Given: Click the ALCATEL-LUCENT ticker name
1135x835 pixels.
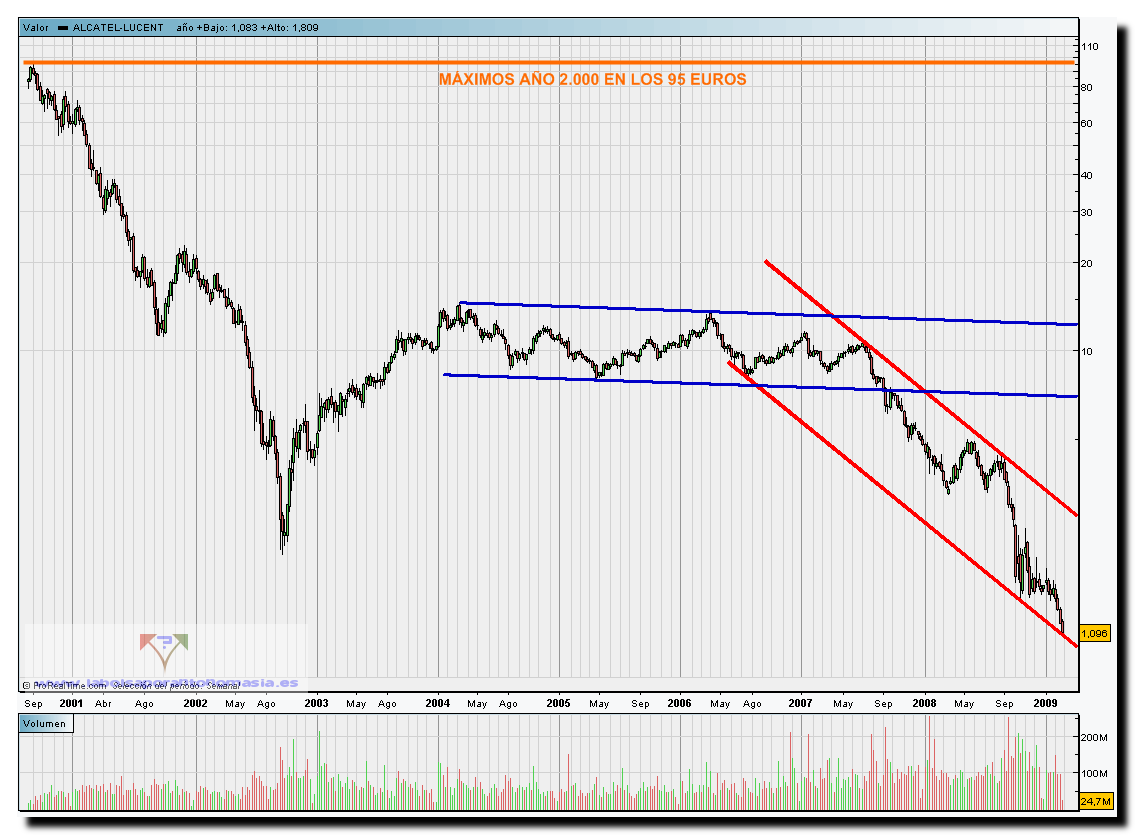Looking at the screenshot, I should click(117, 28).
